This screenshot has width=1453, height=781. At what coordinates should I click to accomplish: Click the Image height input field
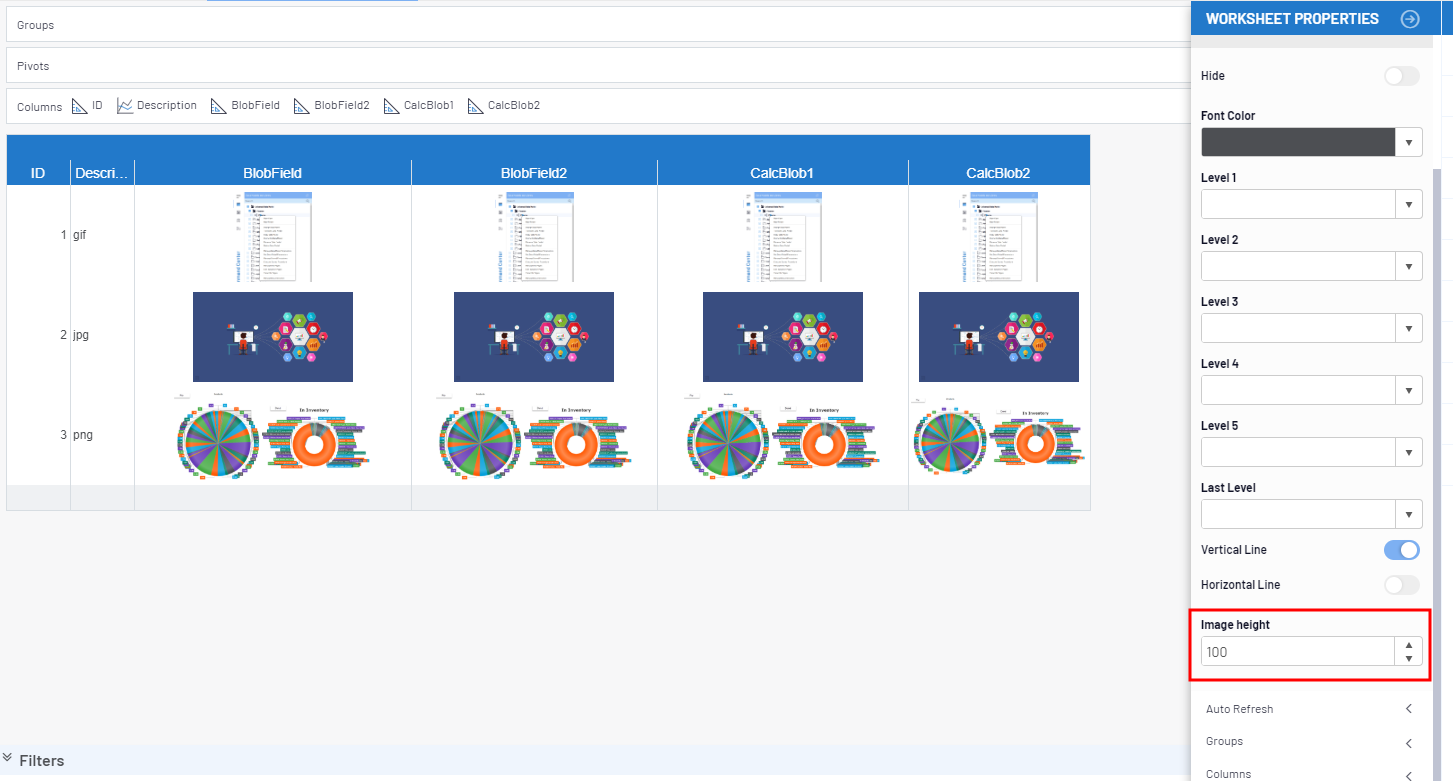[x=1297, y=652]
